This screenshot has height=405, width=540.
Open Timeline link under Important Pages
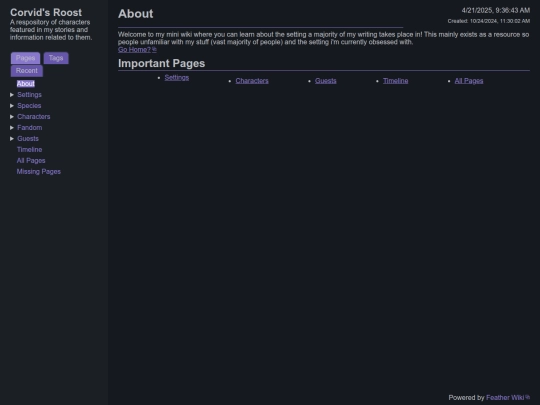pos(396,81)
